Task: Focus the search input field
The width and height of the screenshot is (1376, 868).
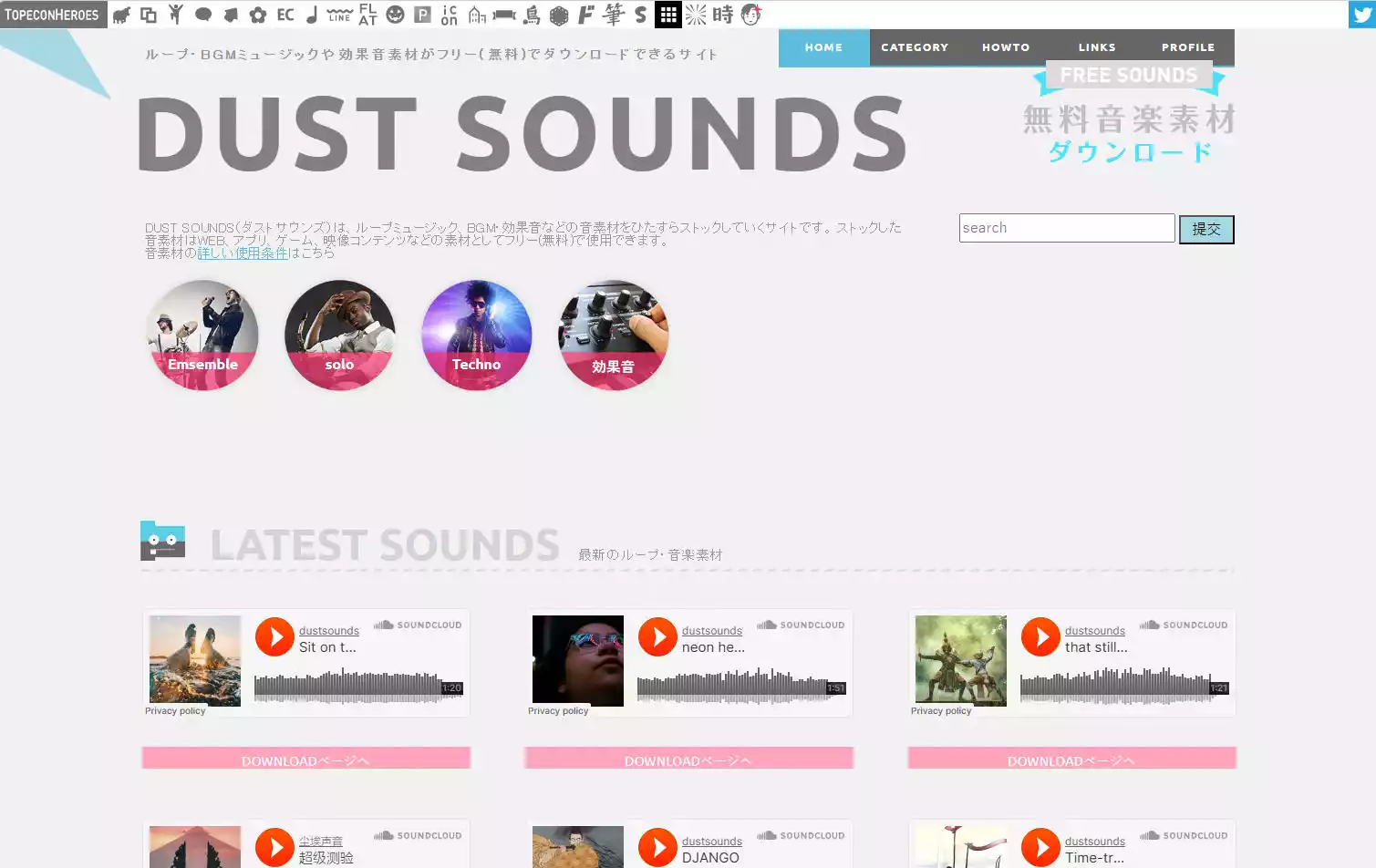Action: (1067, 228)
